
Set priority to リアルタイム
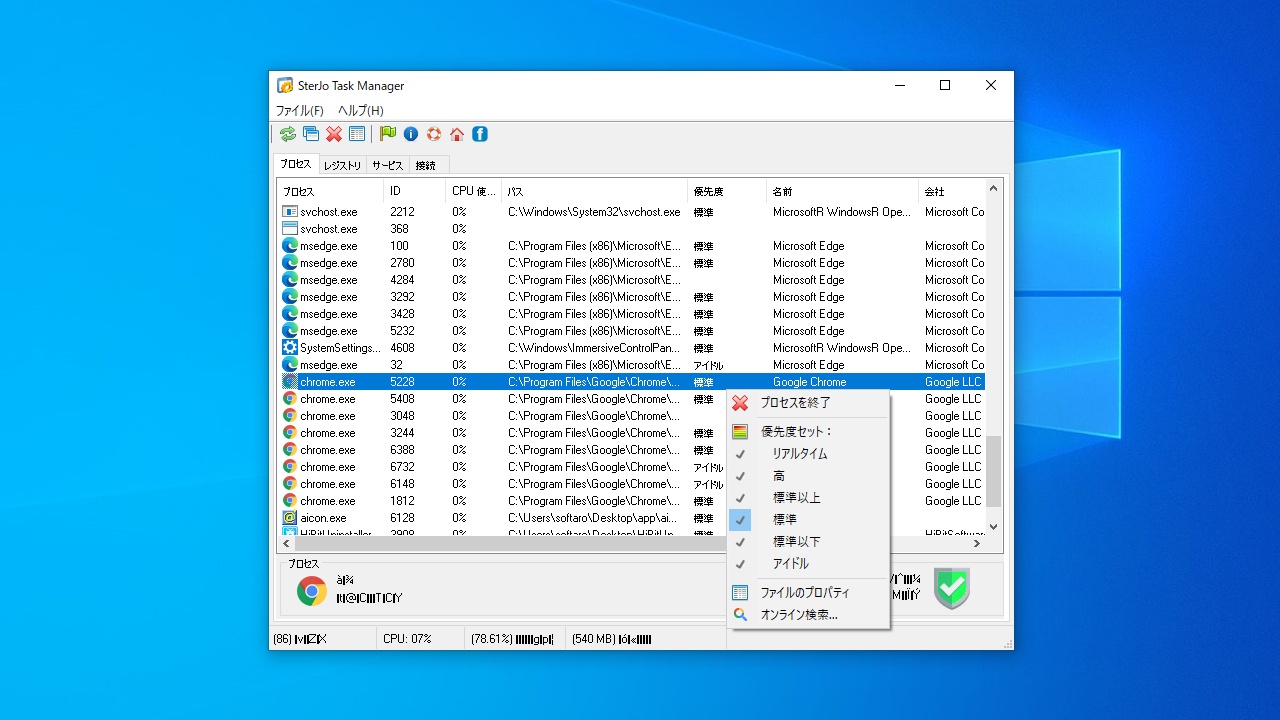pyautogui.click(x=808, y=454)
